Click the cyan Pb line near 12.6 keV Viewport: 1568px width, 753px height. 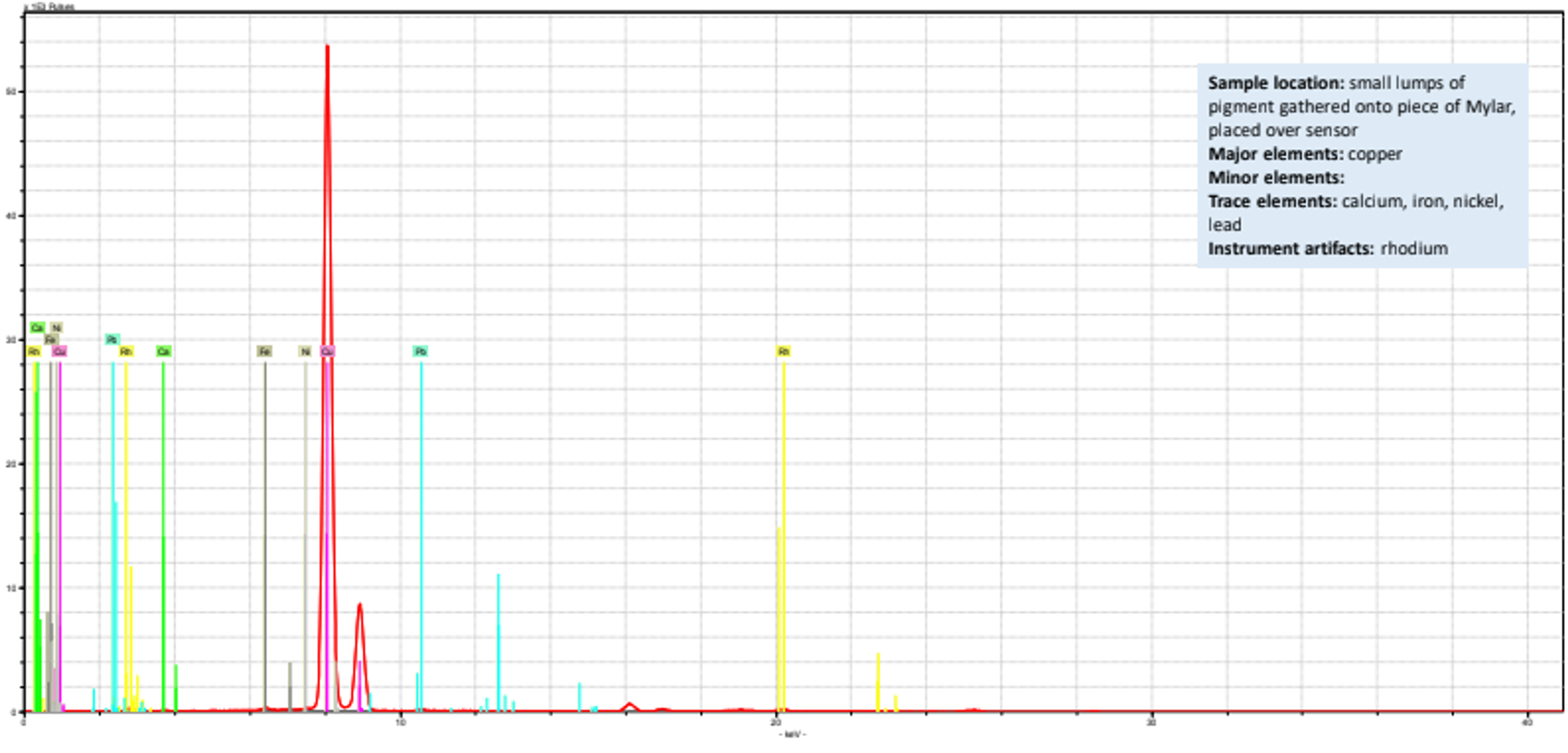499,642
